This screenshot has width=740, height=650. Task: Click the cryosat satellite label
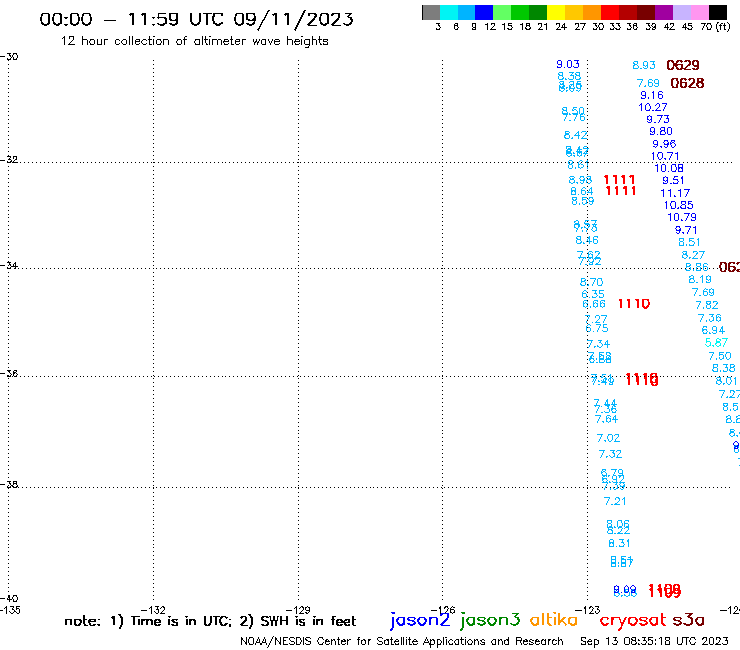click(x=632, y=621)
